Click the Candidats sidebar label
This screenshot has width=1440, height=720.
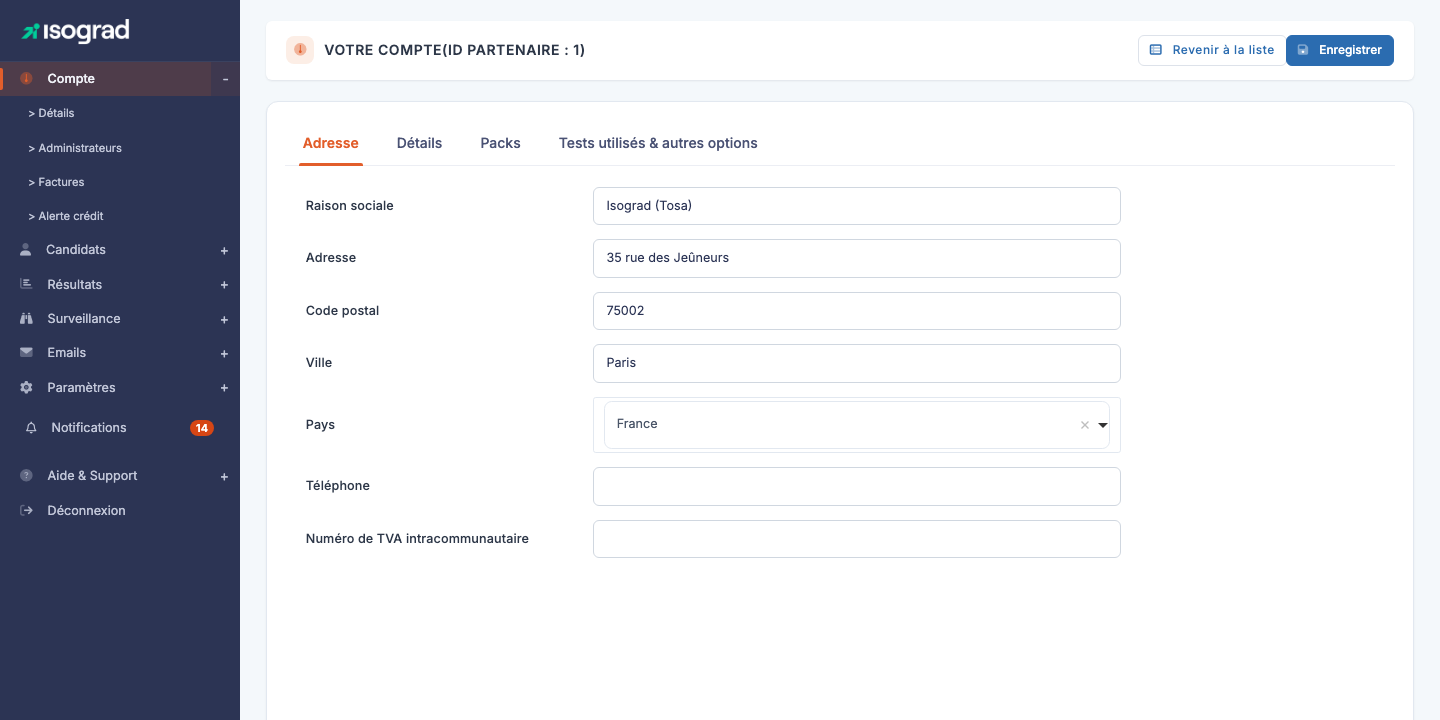pyautogui.click(x=76, y=250)
